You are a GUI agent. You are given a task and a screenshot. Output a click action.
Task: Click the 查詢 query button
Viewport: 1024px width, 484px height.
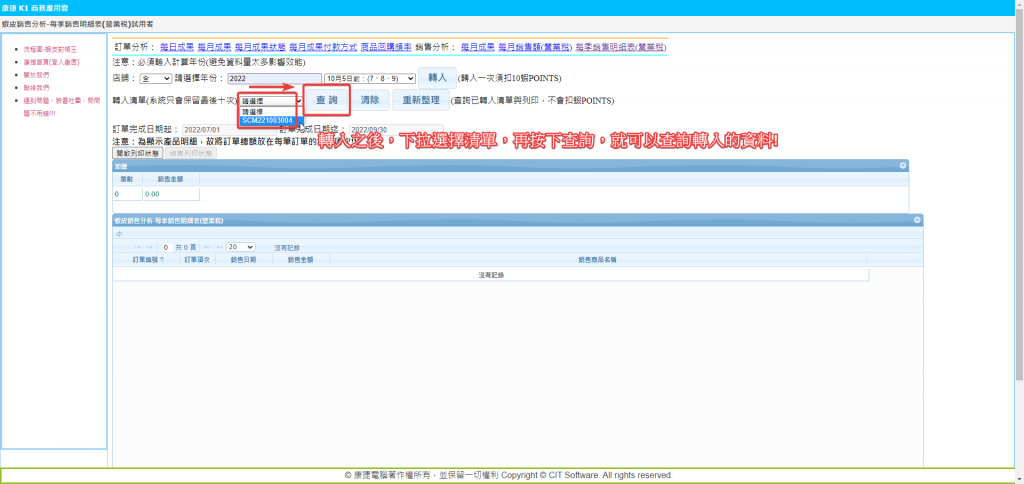[326, 100]
